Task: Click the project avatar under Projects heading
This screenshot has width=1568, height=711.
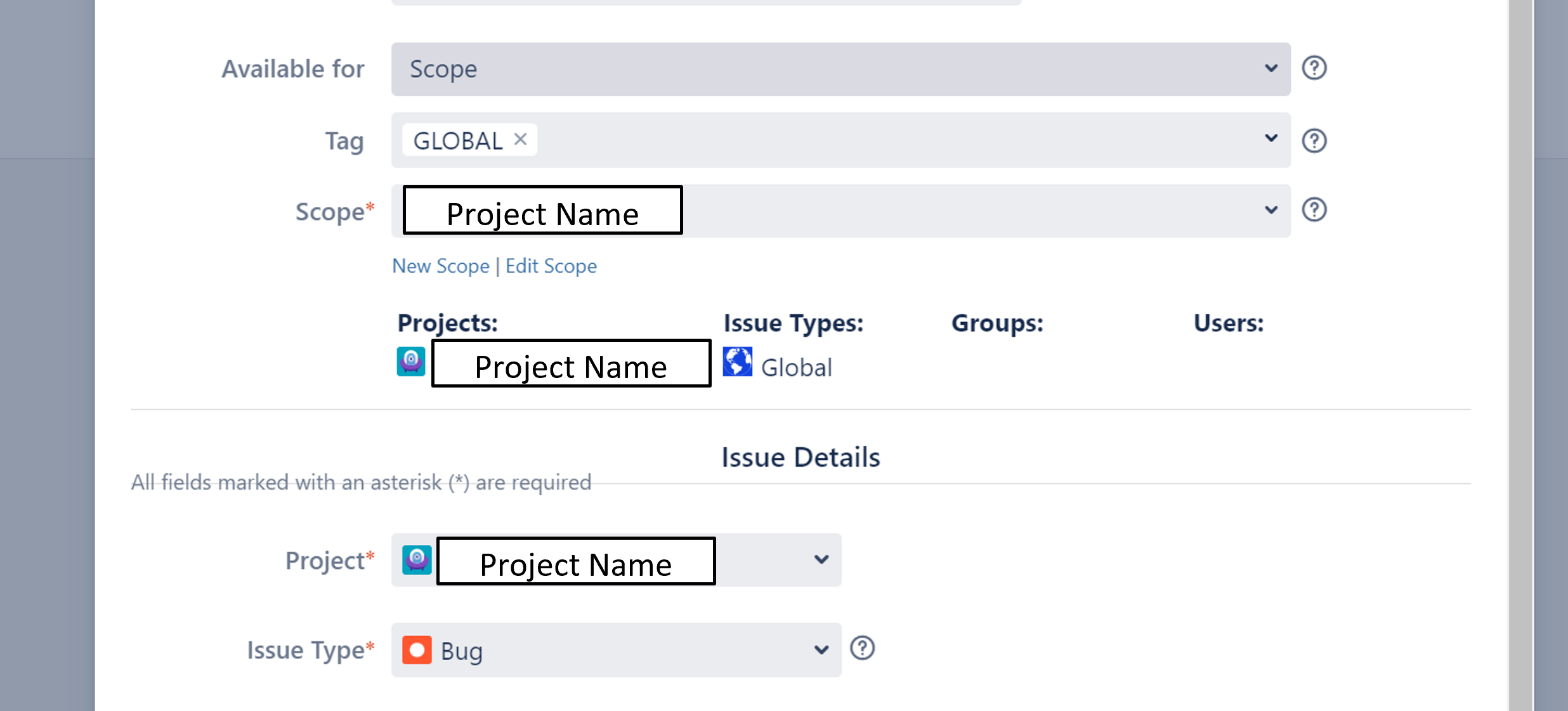Action: 411,362
